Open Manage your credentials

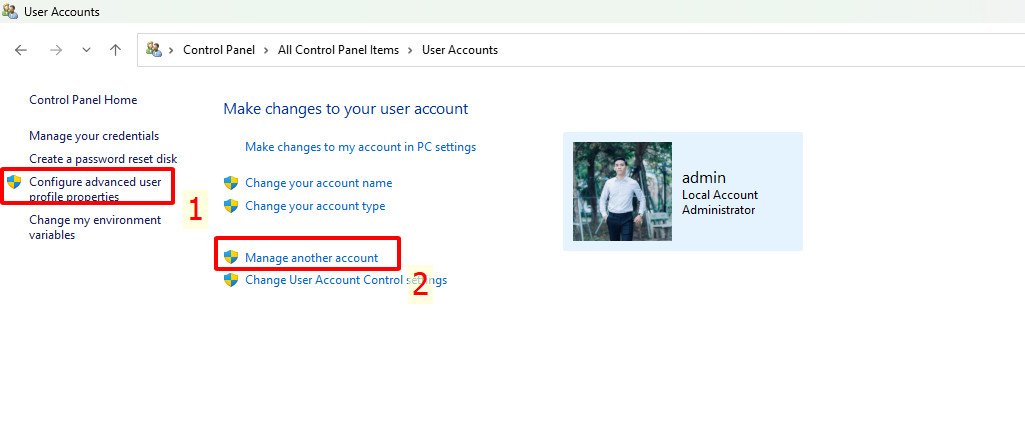click(x=94, y=136)
